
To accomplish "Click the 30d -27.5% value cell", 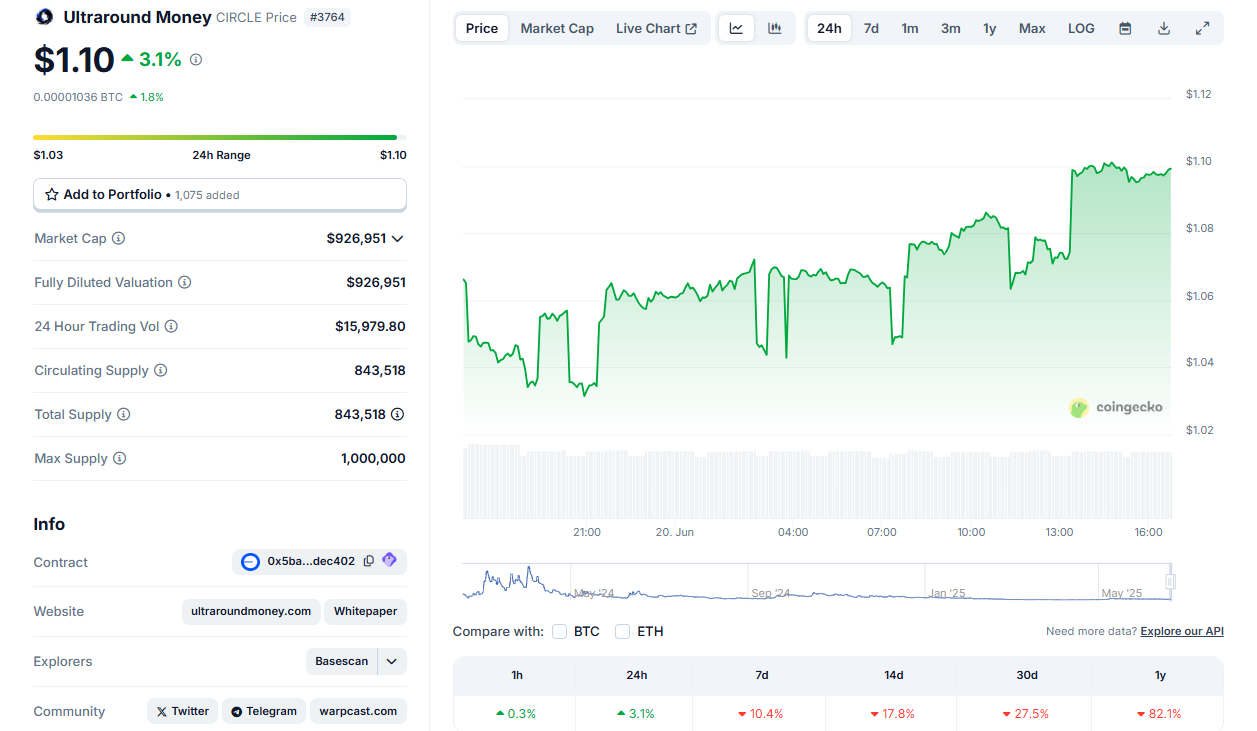I will pos(1027,714).
